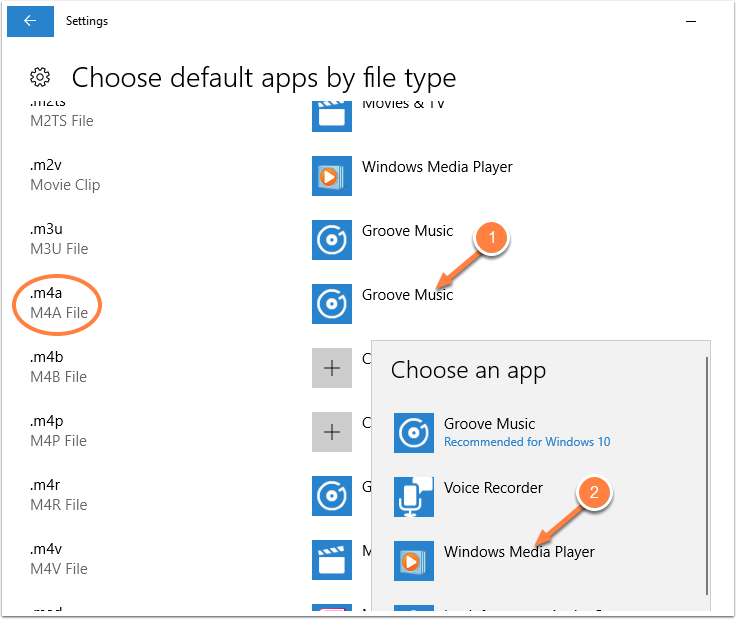Click the .m3u file extension text
This screenshot has width=736, height=619.
[x=46, y=229]
